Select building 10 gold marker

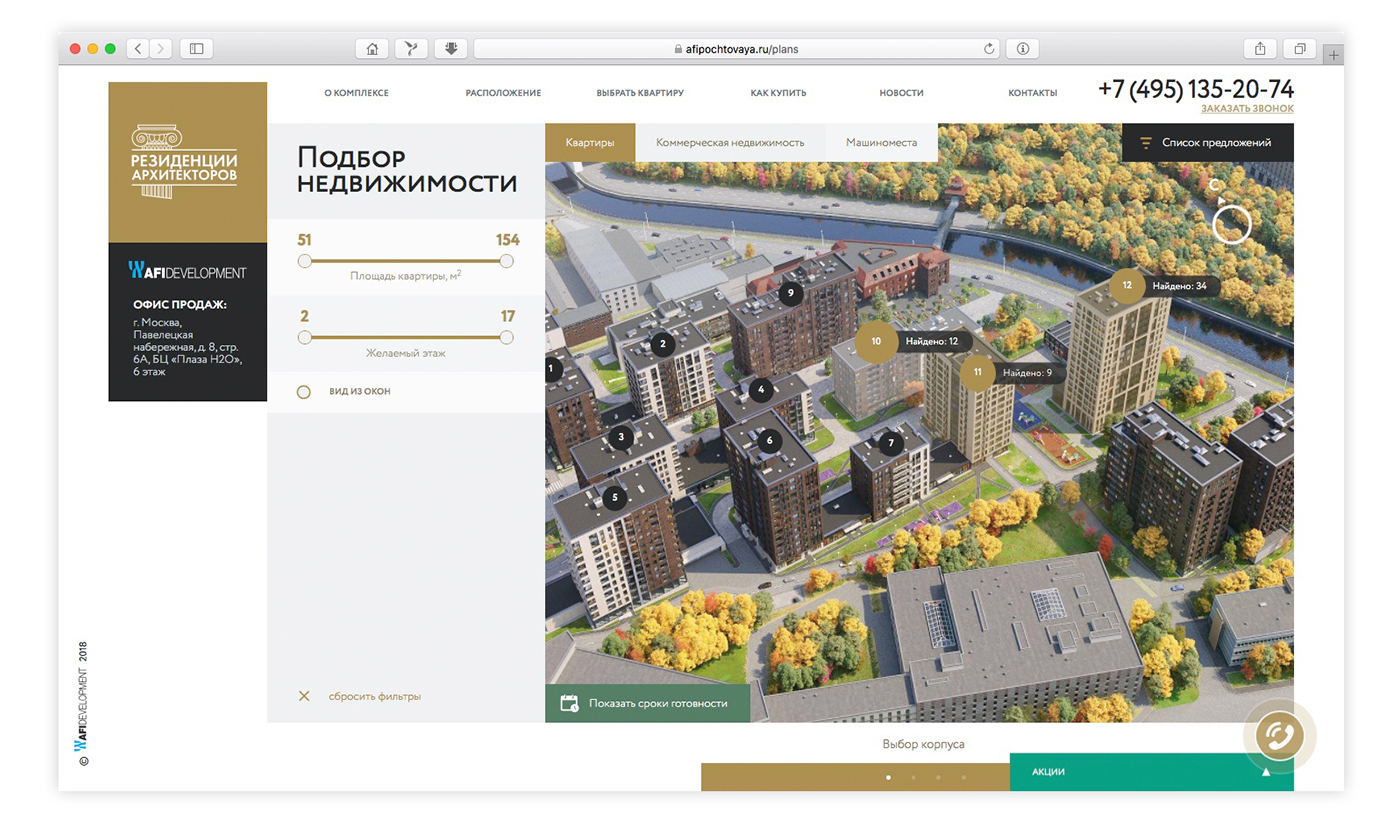tap(876, 341)
